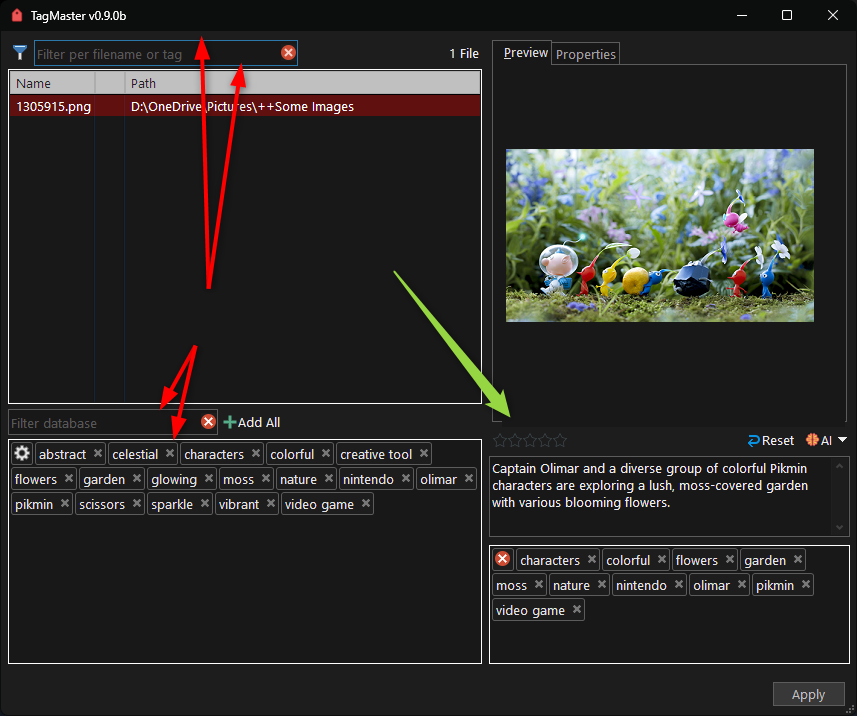The height and width of the screenshot is (716, 857).
Task: Clear all tags assigned to file
Action: pos(502,560)
